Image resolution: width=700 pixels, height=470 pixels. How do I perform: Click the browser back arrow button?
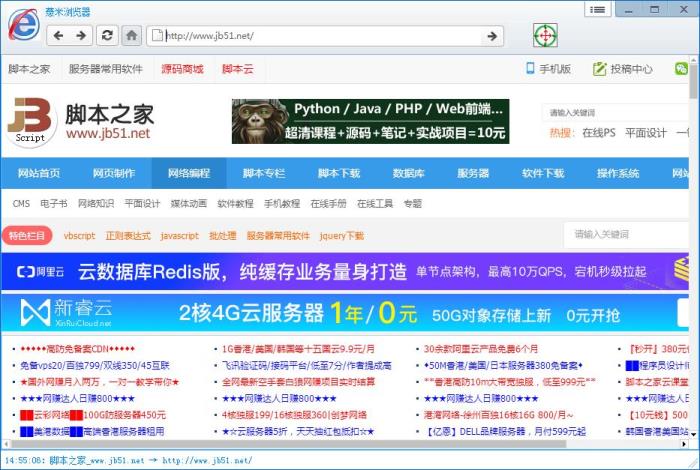click(58, 36)
